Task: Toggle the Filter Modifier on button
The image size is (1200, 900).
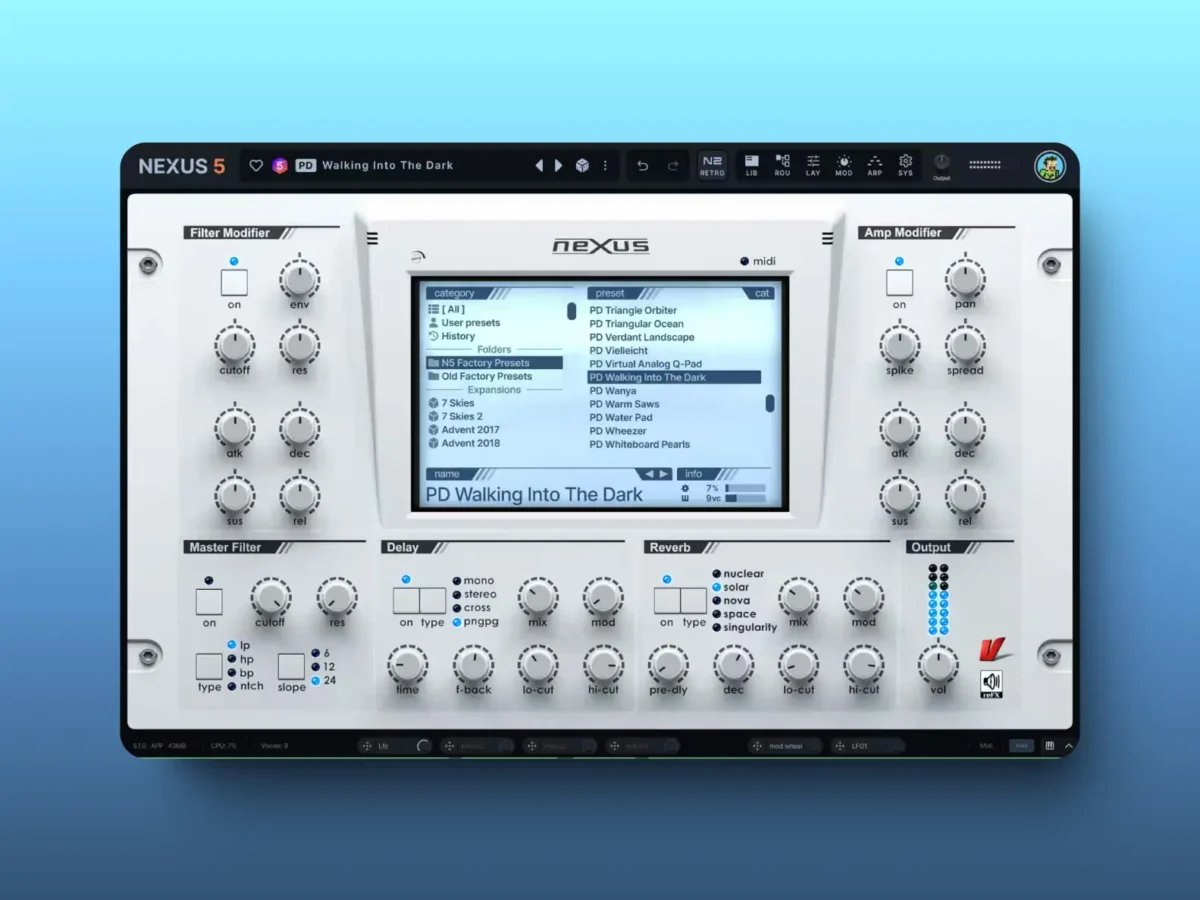Action: 234,283
